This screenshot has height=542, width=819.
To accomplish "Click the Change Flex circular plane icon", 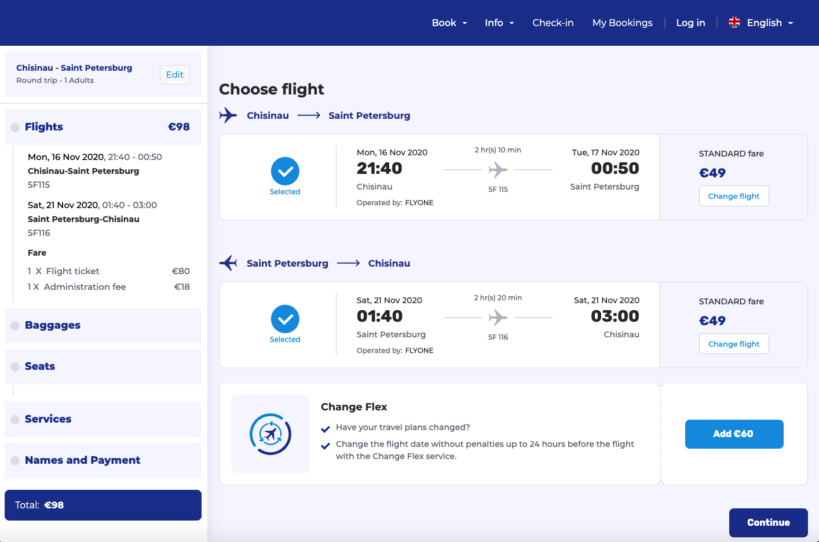I will (x=270, y=434).
